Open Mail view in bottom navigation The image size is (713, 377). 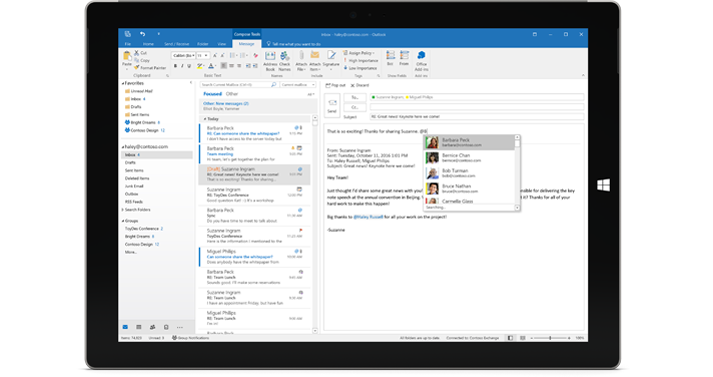125,327
